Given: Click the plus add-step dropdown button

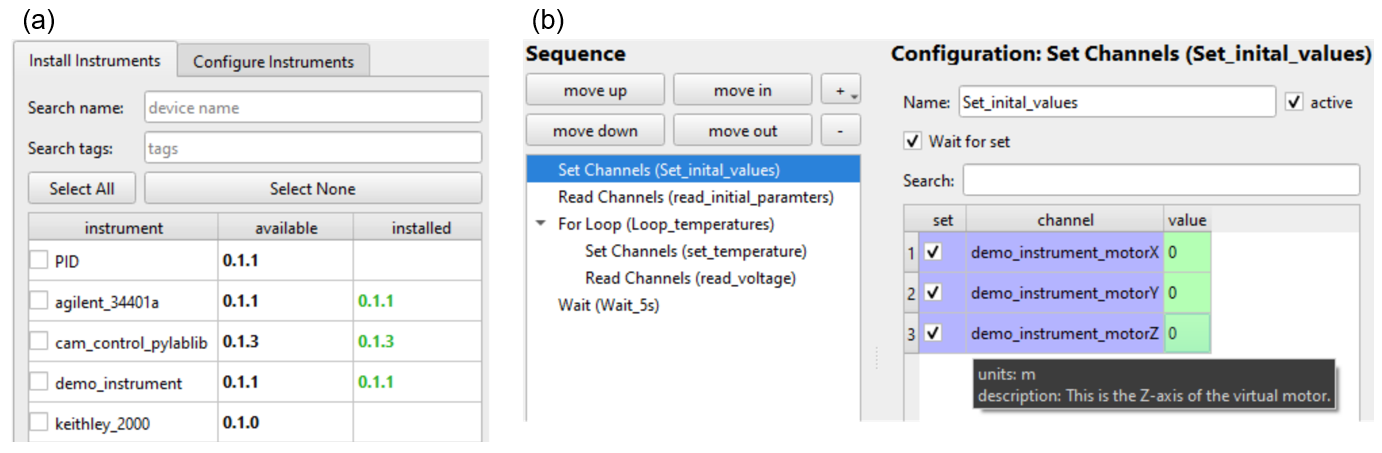Looking at the screenshot, I should pyautogui.click(x=840, y=90).
